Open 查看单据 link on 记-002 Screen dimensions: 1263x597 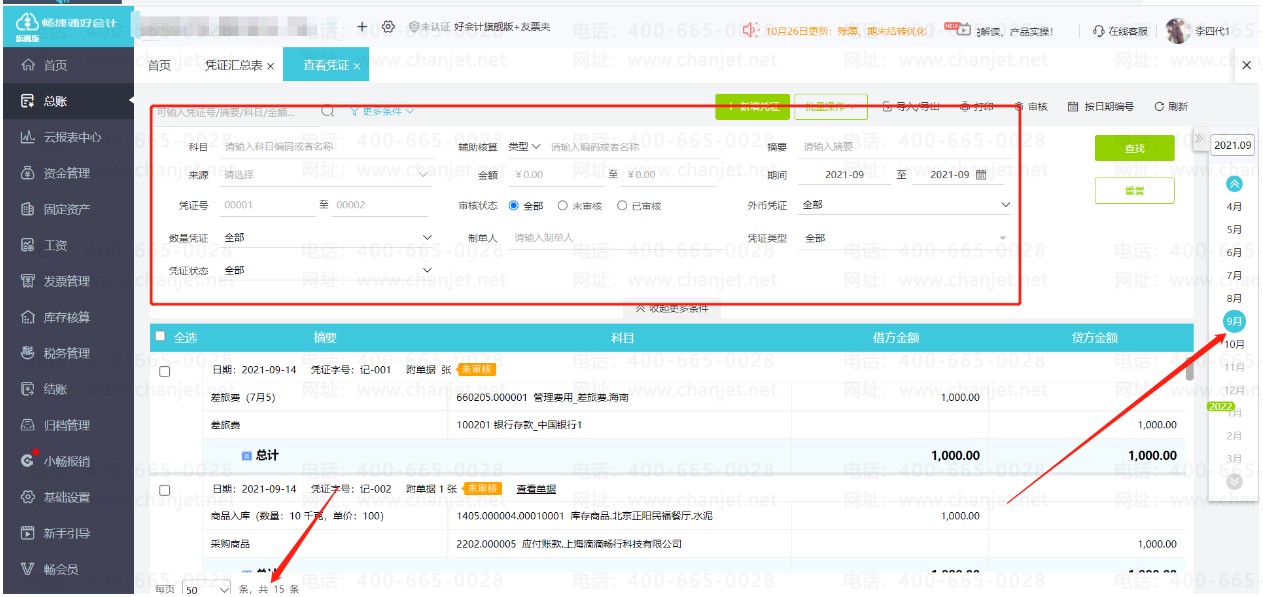point(536,489)
